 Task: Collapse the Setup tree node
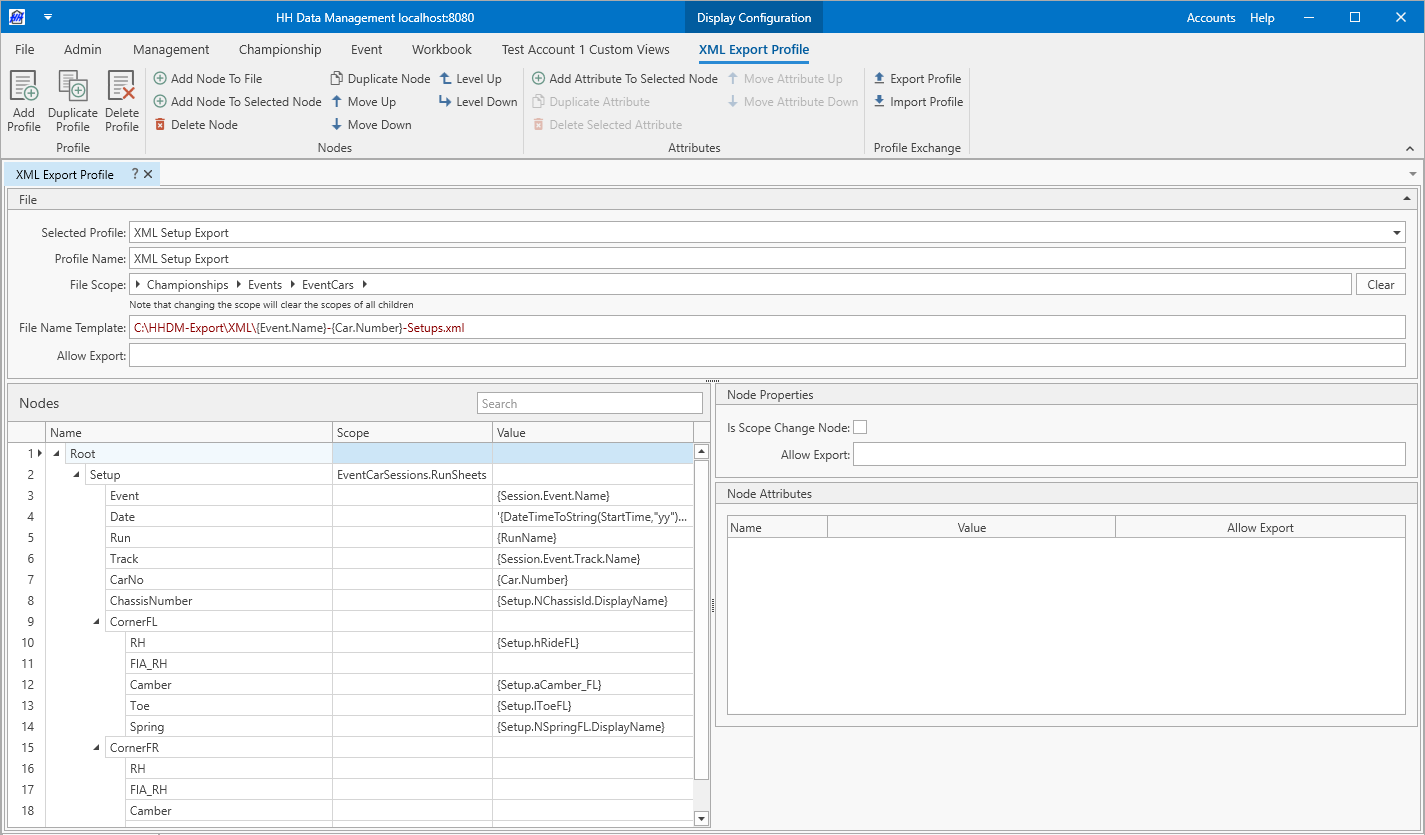[77, 475]
